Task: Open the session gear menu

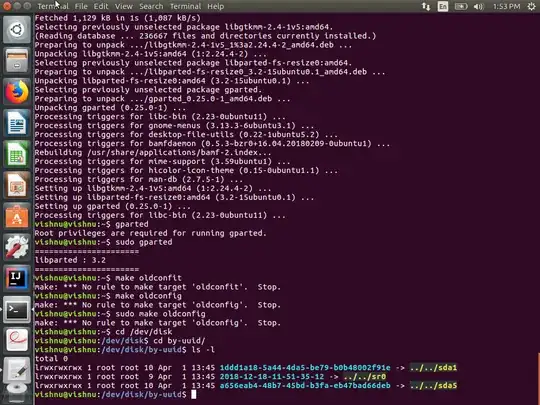Action: 531,6
